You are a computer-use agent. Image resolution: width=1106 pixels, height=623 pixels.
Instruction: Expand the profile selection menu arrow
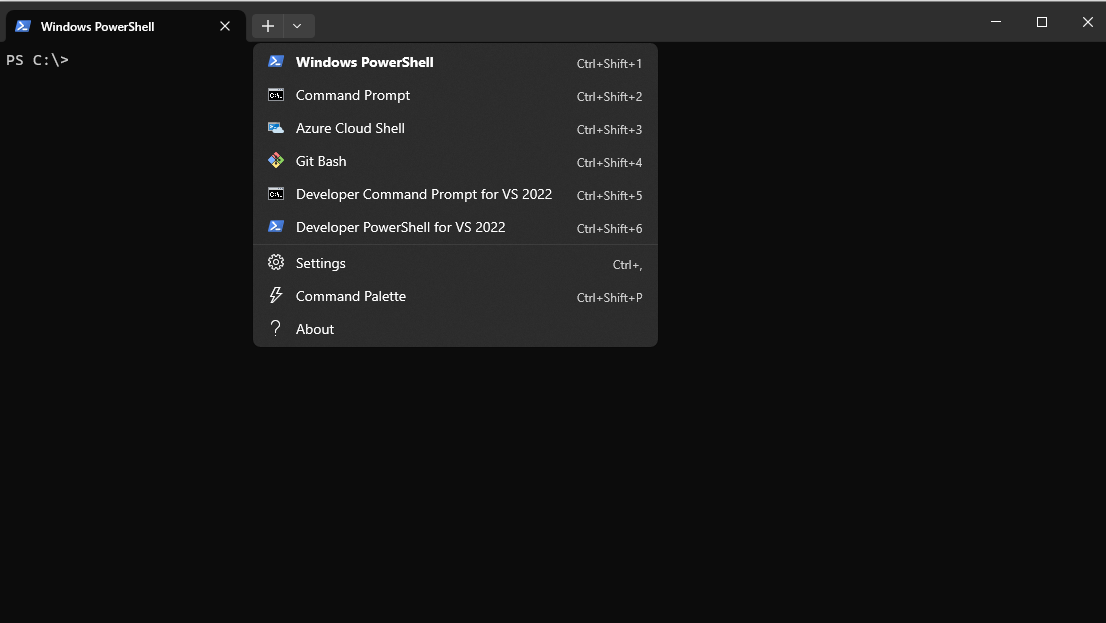pos(297,26)
